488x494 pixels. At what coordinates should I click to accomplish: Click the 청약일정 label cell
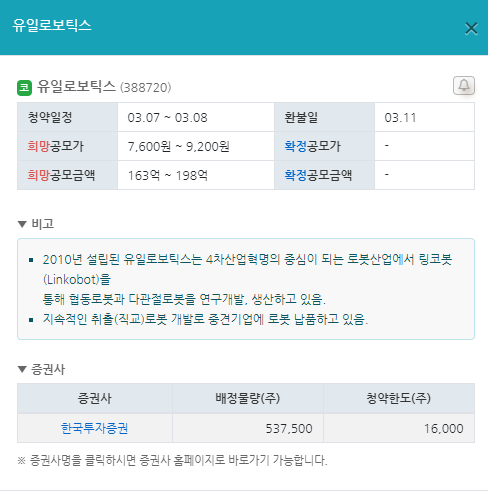[x=67, y=117]
